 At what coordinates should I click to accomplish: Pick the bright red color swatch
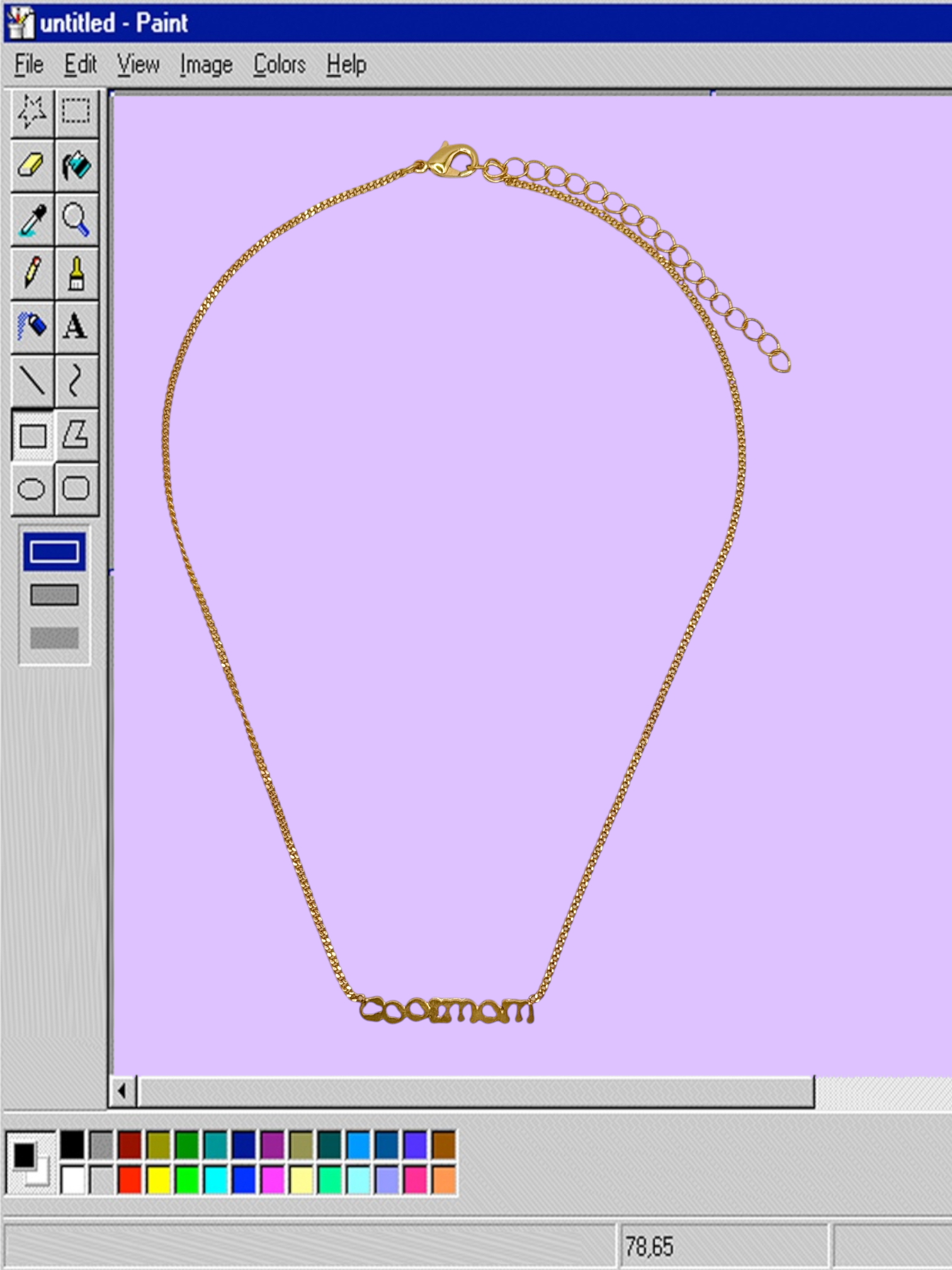point(130,1179)
